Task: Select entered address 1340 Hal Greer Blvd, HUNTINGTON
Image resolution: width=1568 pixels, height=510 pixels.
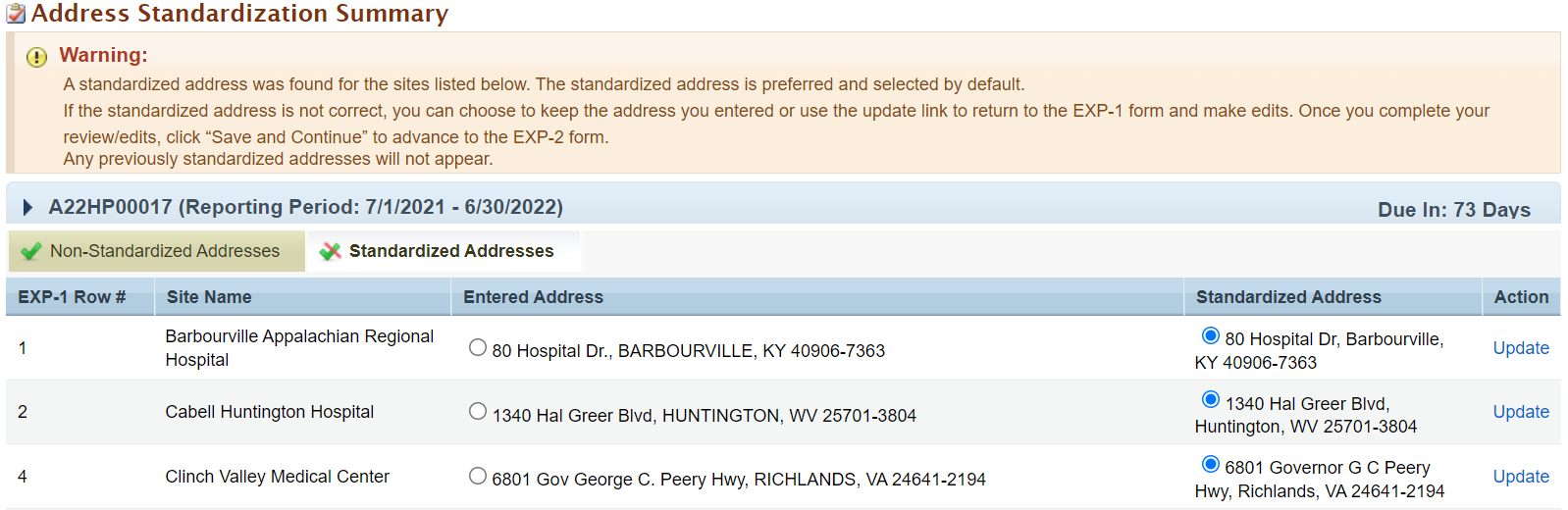Action: pos(478,411)
